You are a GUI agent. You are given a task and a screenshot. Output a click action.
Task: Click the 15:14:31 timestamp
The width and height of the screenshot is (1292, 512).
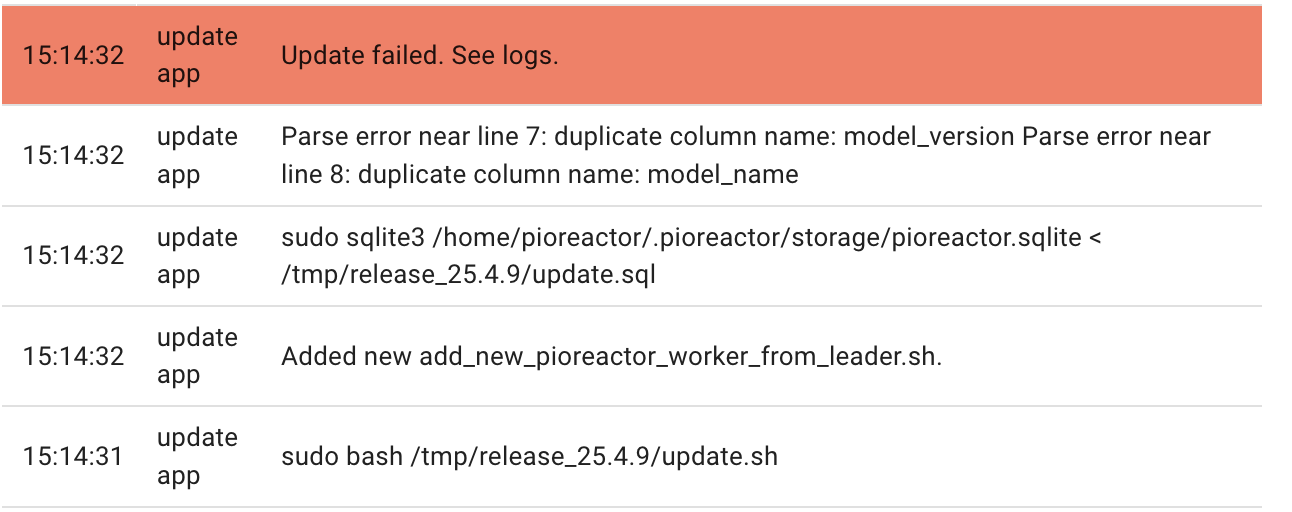click(x=74, y=457)
